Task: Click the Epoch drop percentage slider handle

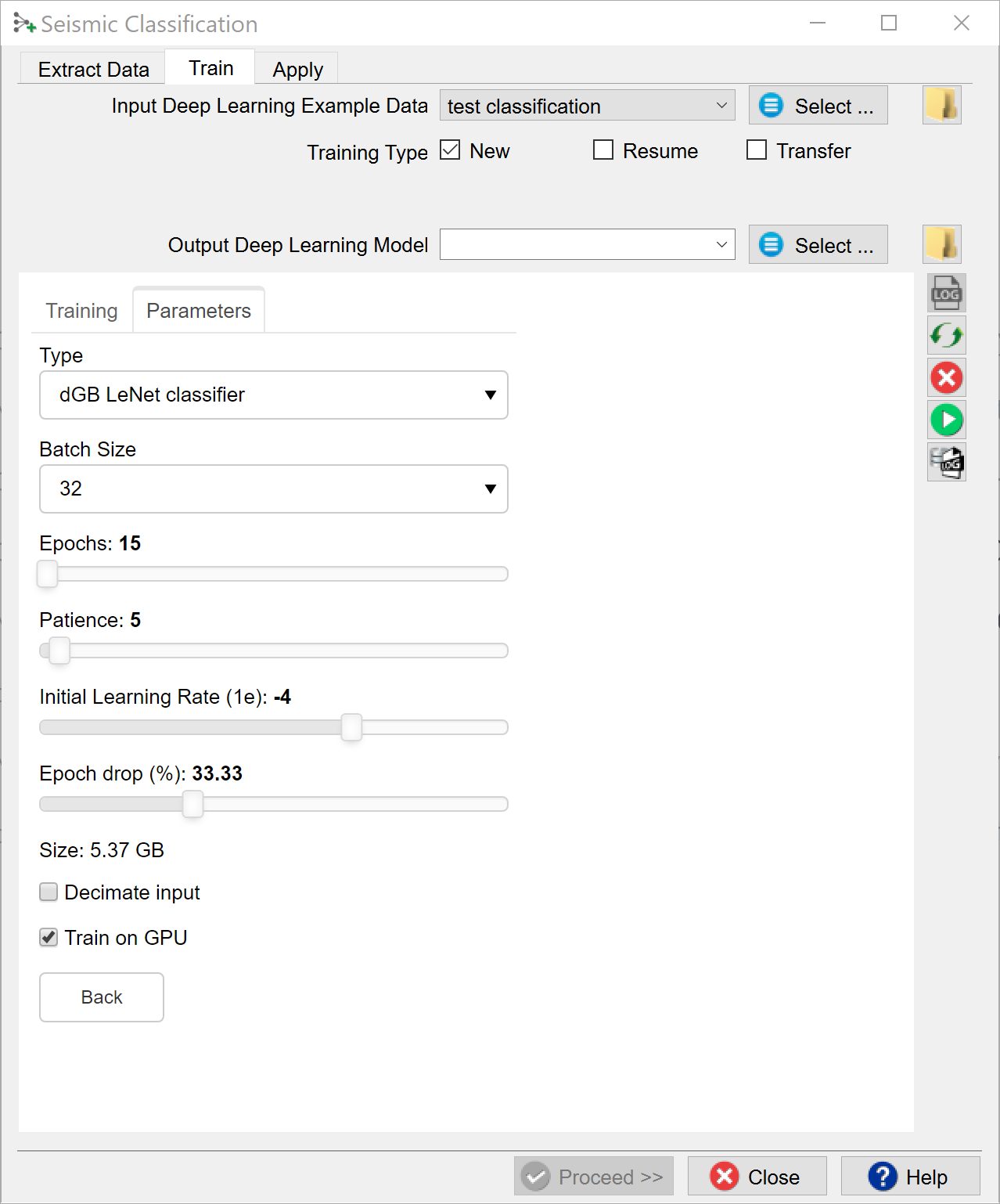Action: point(192,804)
